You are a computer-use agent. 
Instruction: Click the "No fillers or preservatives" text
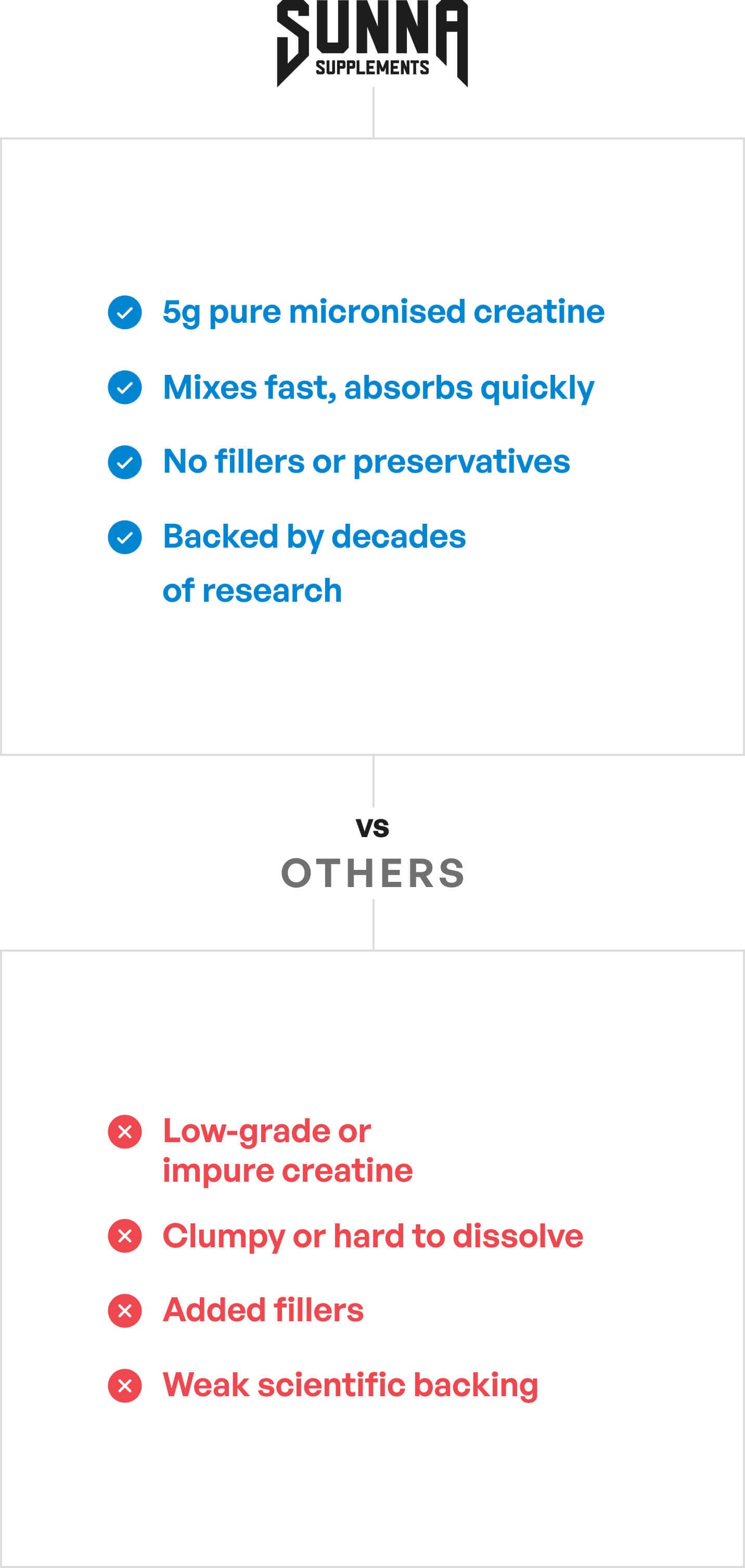pos(366,461)
